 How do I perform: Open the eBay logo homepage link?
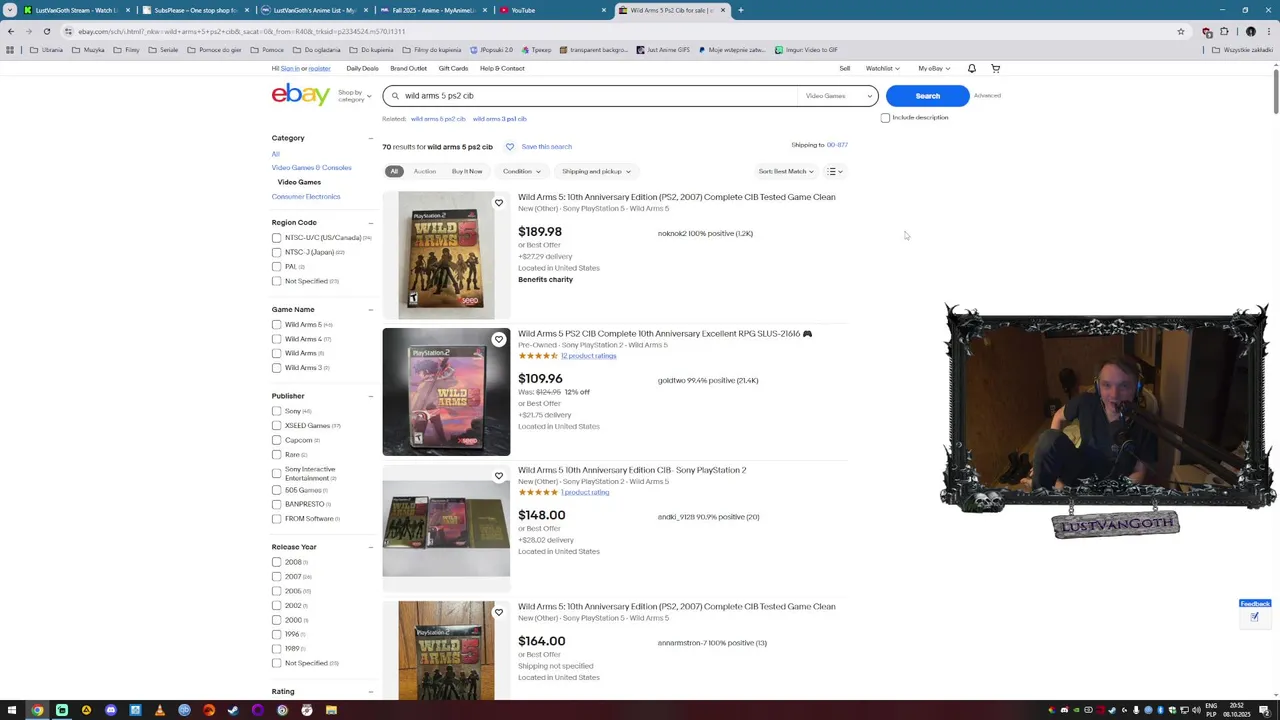300,95
